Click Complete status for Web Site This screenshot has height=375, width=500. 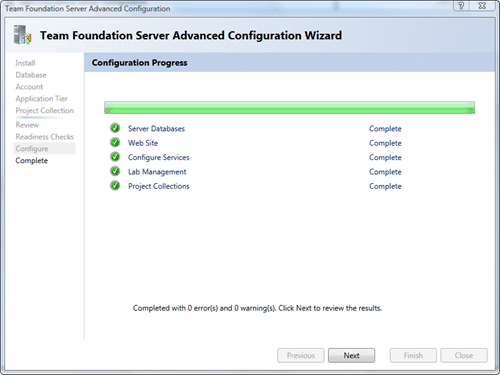385,143
